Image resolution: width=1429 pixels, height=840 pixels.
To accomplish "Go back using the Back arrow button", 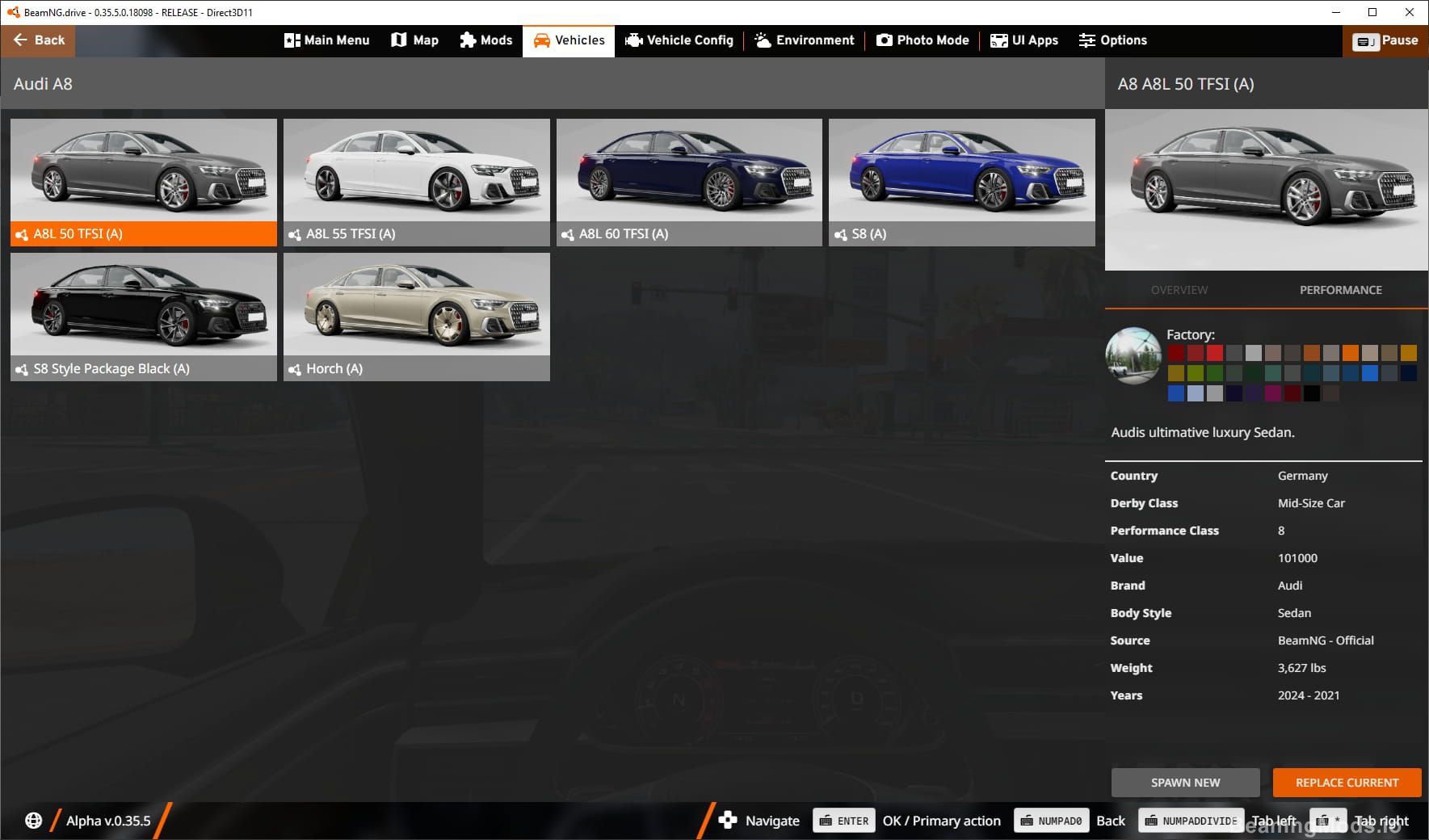I will pos(38,40).
